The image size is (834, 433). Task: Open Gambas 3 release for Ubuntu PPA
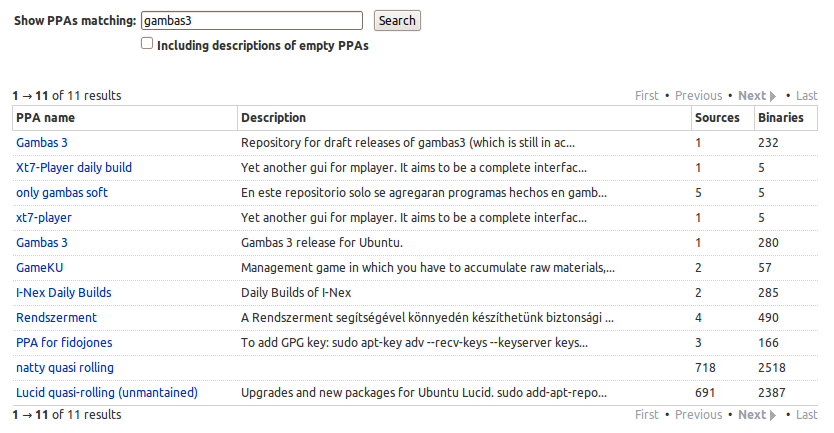click(x=42, y=242)
